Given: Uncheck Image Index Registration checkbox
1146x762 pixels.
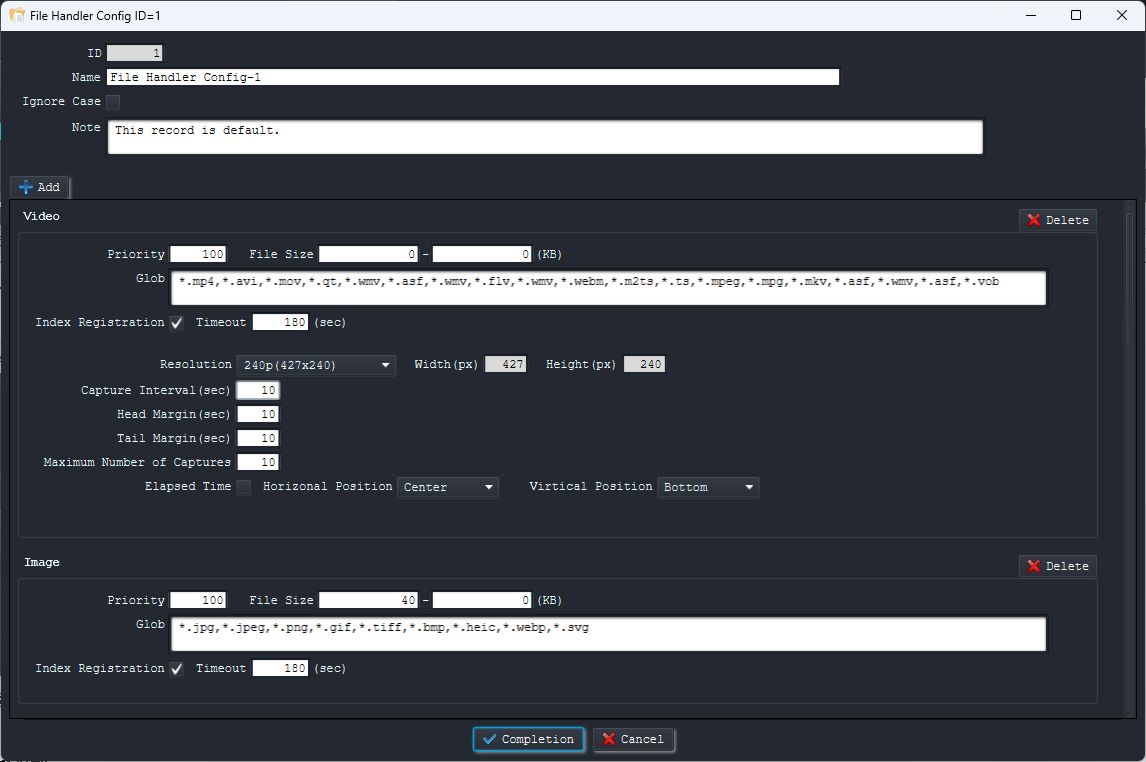Looking at the screenshot, I should click(177, 669).
